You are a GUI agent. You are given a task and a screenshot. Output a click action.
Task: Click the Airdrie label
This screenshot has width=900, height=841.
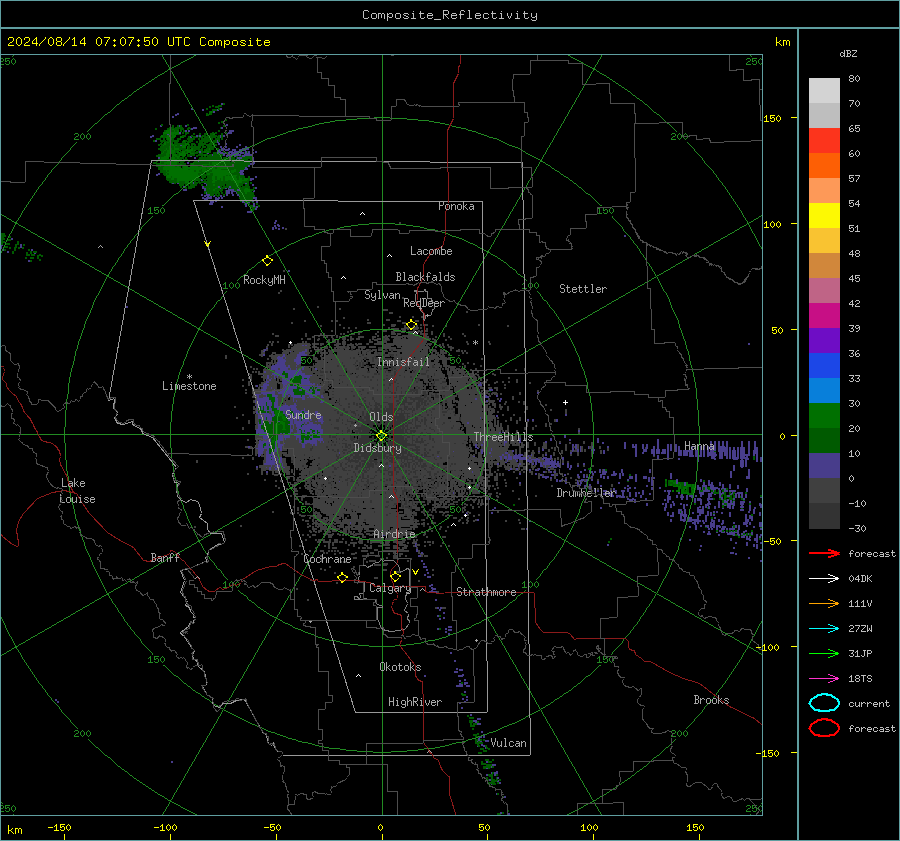(x=394, y=534)
